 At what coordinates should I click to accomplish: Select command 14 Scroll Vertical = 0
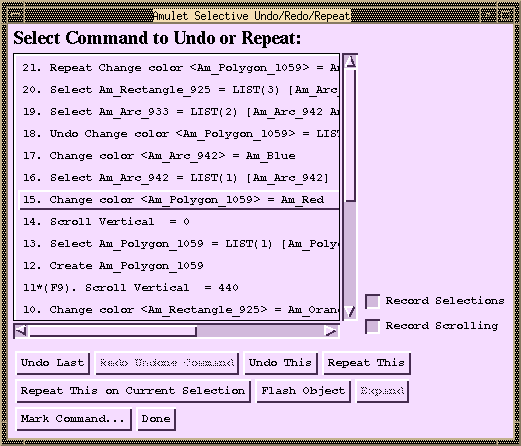[179, 222]
